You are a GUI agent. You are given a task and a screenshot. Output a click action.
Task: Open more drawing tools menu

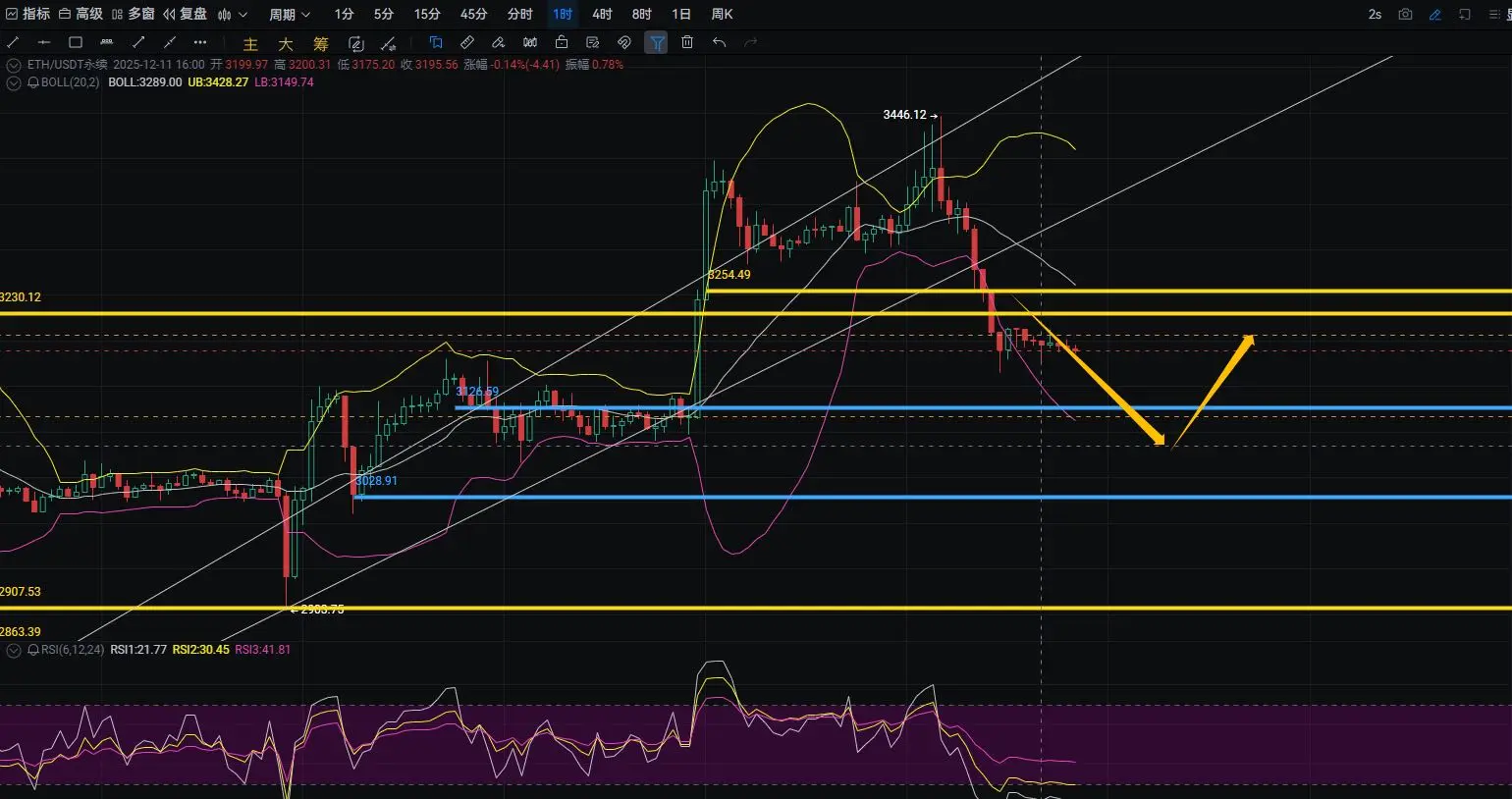click(200, 42)
